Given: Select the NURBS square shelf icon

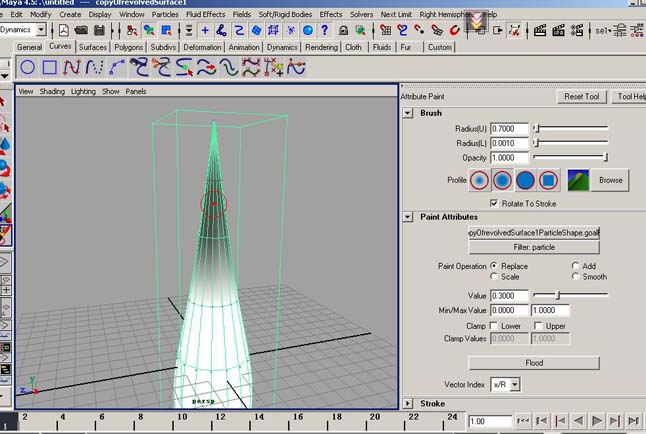Looking at the screenshot, I should pos(50,67).
